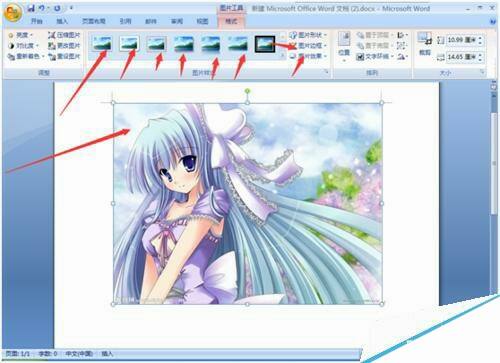This screenshot has width=500, height=363.
Task: Apply the third picture style thumbnail
Action: click(x=156, y=44)
